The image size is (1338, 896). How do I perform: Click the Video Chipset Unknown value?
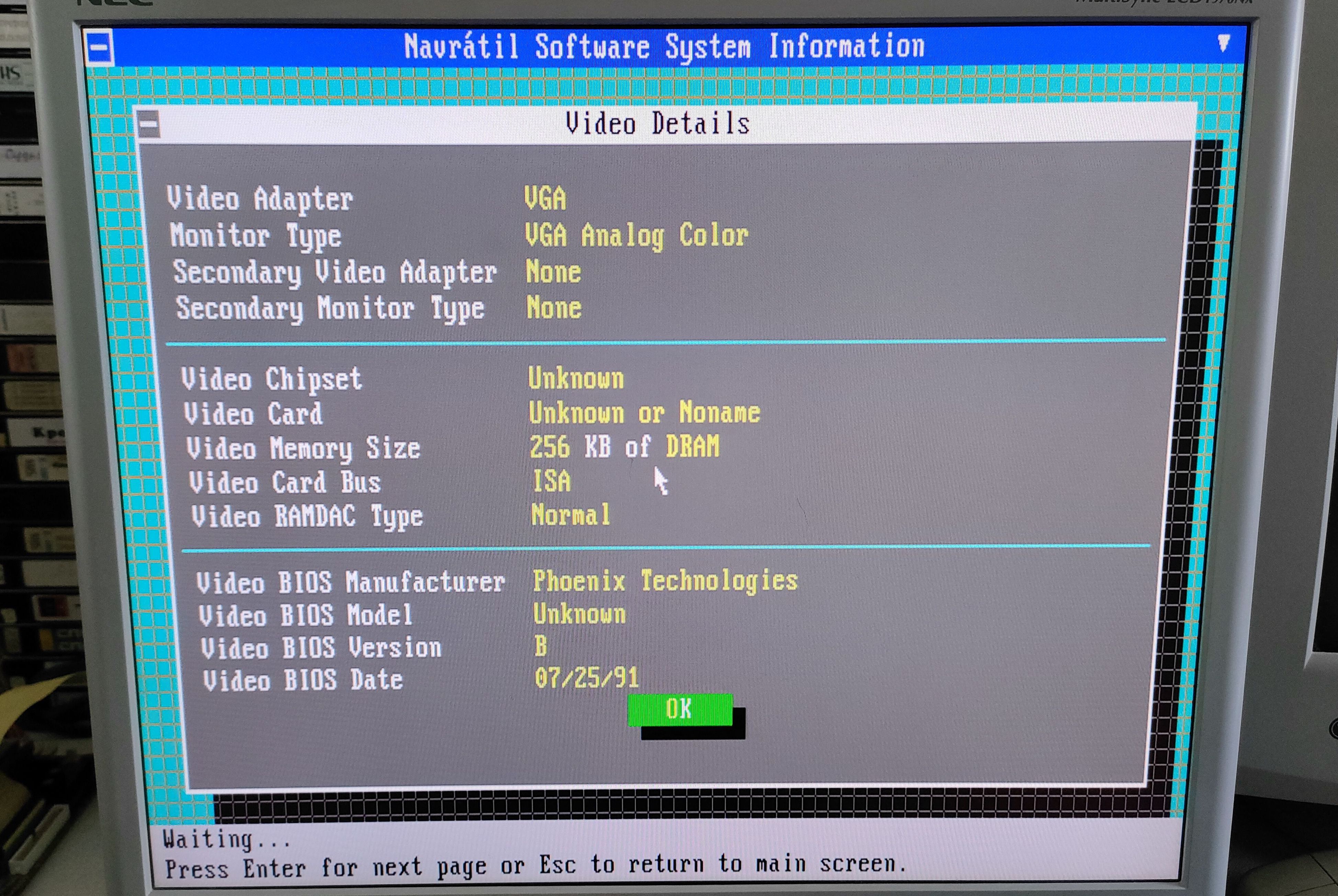[x=576, y=378]
